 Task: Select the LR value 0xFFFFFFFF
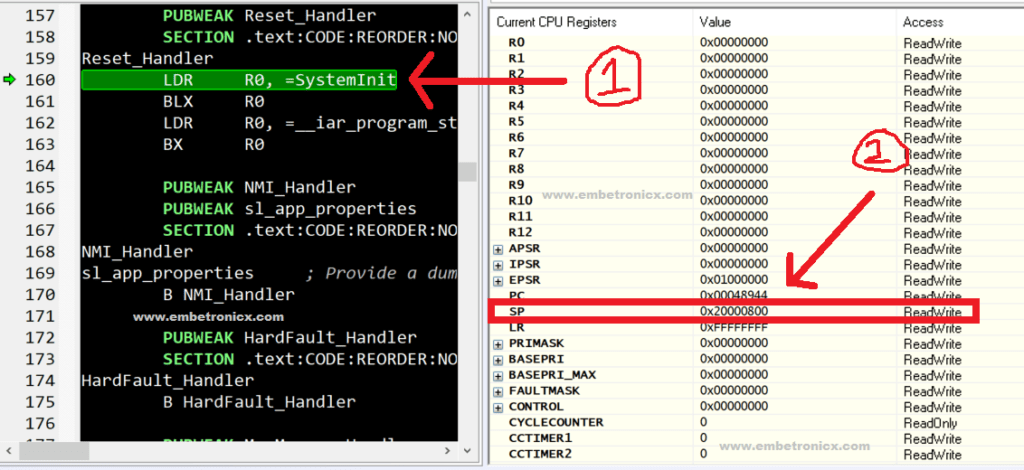(733, 327)
